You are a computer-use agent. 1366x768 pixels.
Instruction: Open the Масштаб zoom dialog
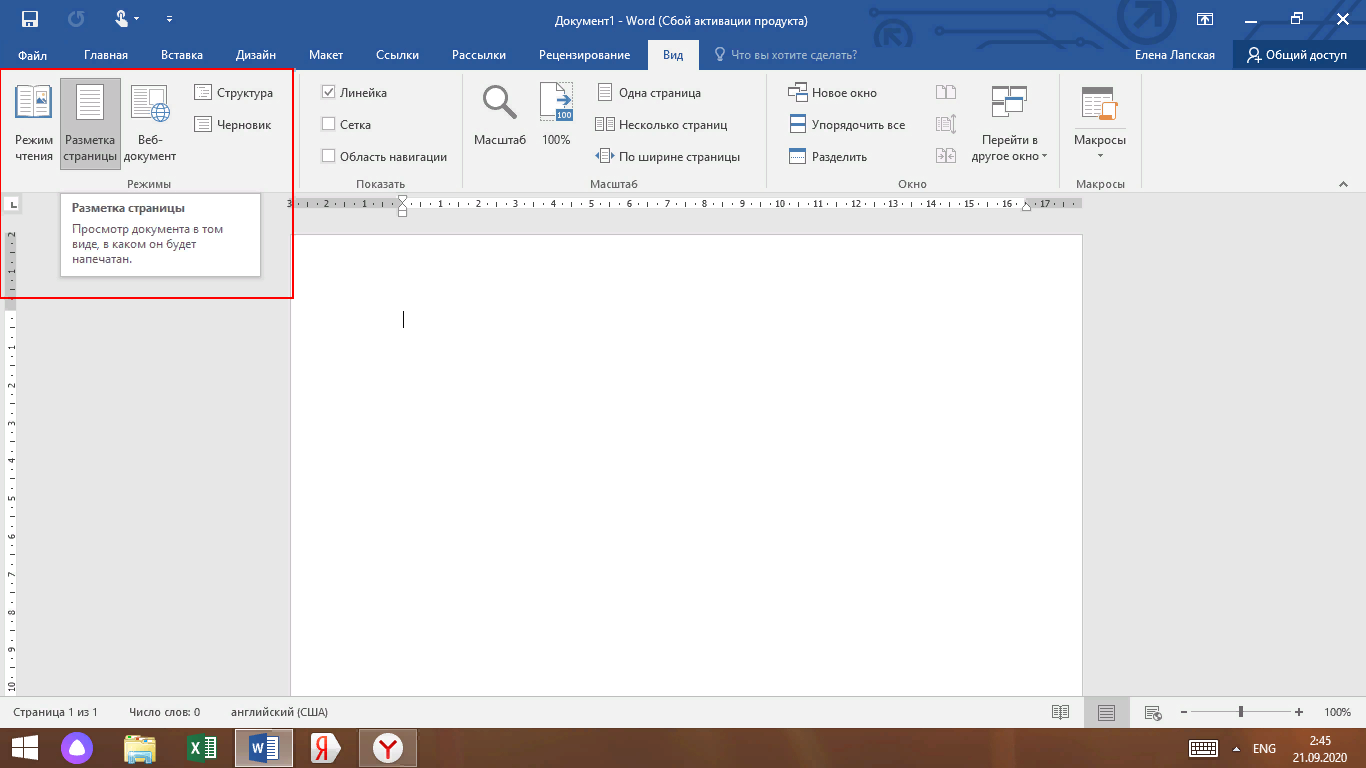[x=499, y=116]
